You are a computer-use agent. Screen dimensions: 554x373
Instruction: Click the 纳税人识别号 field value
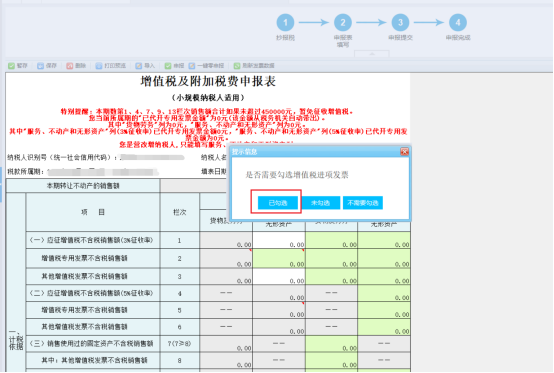[x=152, y=158]
